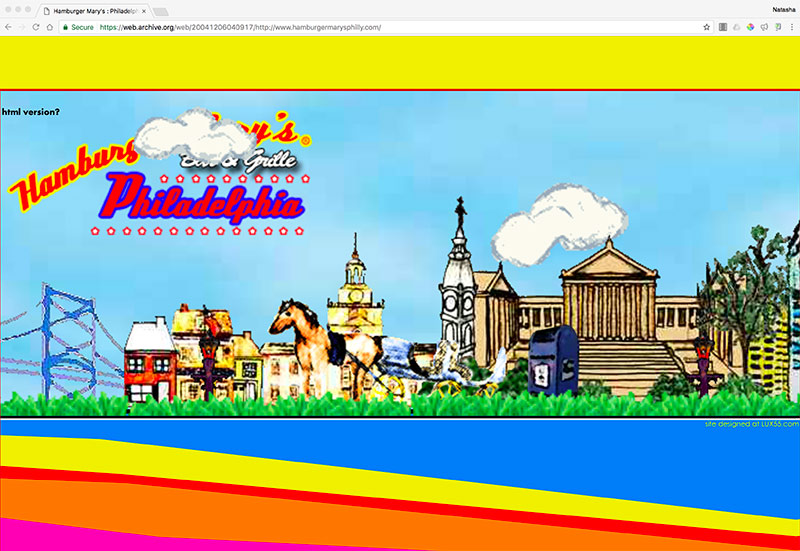Click the megaphone extension icon
Viewport: 800px width, 551px height.
[x=764, y=27]
